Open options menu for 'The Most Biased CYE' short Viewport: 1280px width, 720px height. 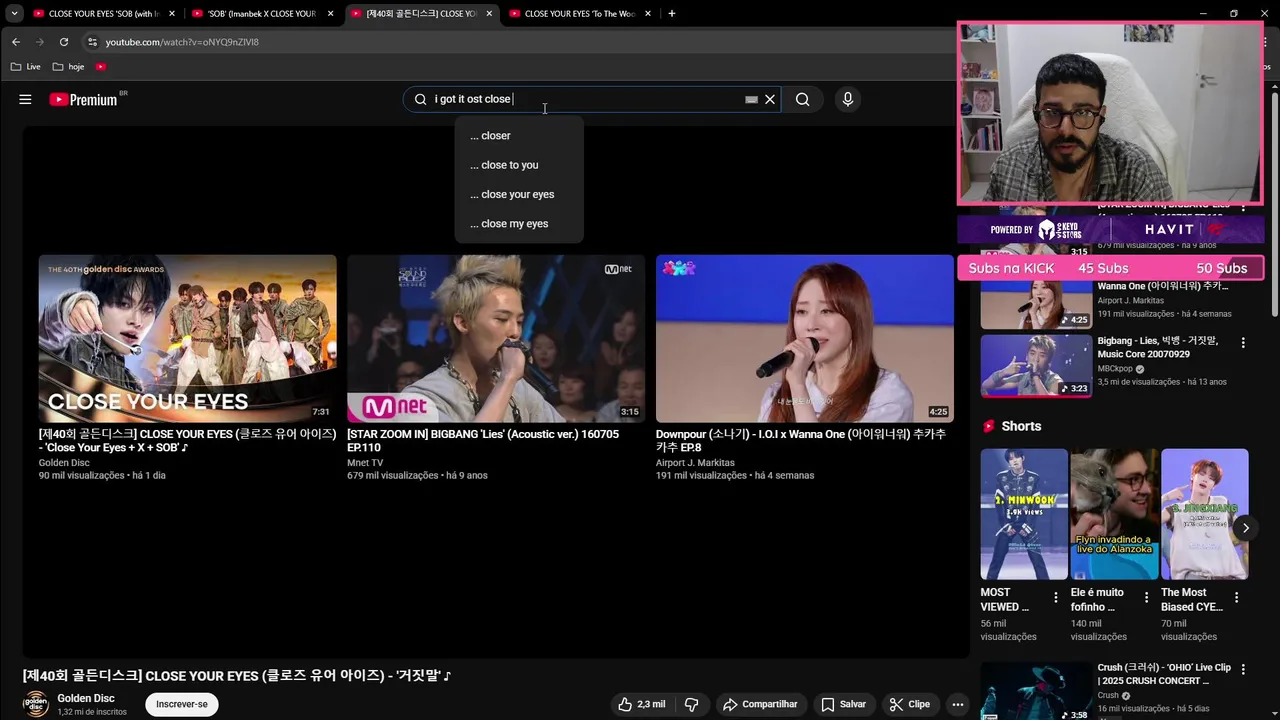click(1236, 597)
